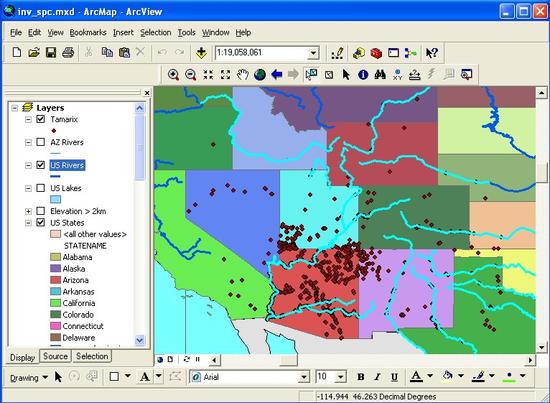The width and height of the screenshot is (550, 403).
Task: Select the Zoom In tool
Action: click(173, 74)
